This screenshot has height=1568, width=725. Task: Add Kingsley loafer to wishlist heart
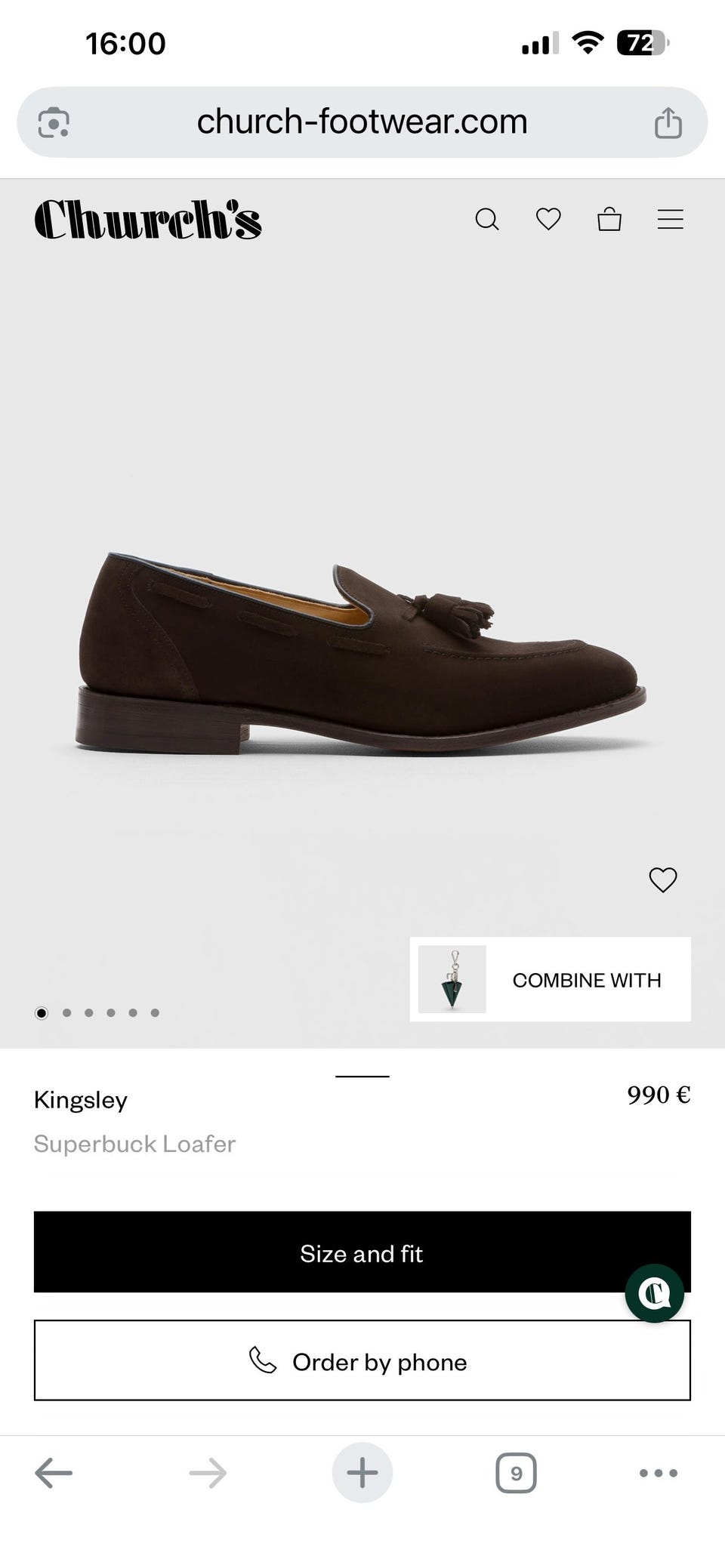pyautogui.click(x=663, y=879)
